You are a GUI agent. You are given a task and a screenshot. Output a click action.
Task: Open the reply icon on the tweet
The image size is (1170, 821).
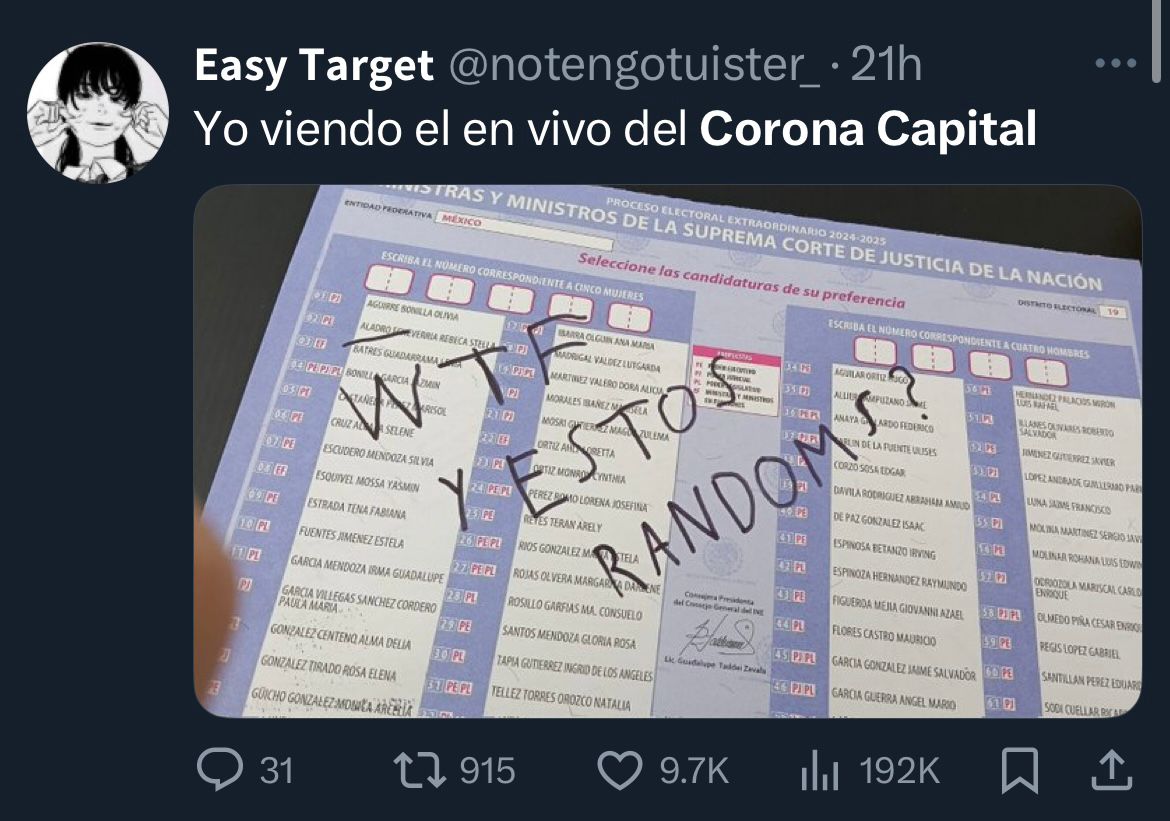click(x=219, y=770)
